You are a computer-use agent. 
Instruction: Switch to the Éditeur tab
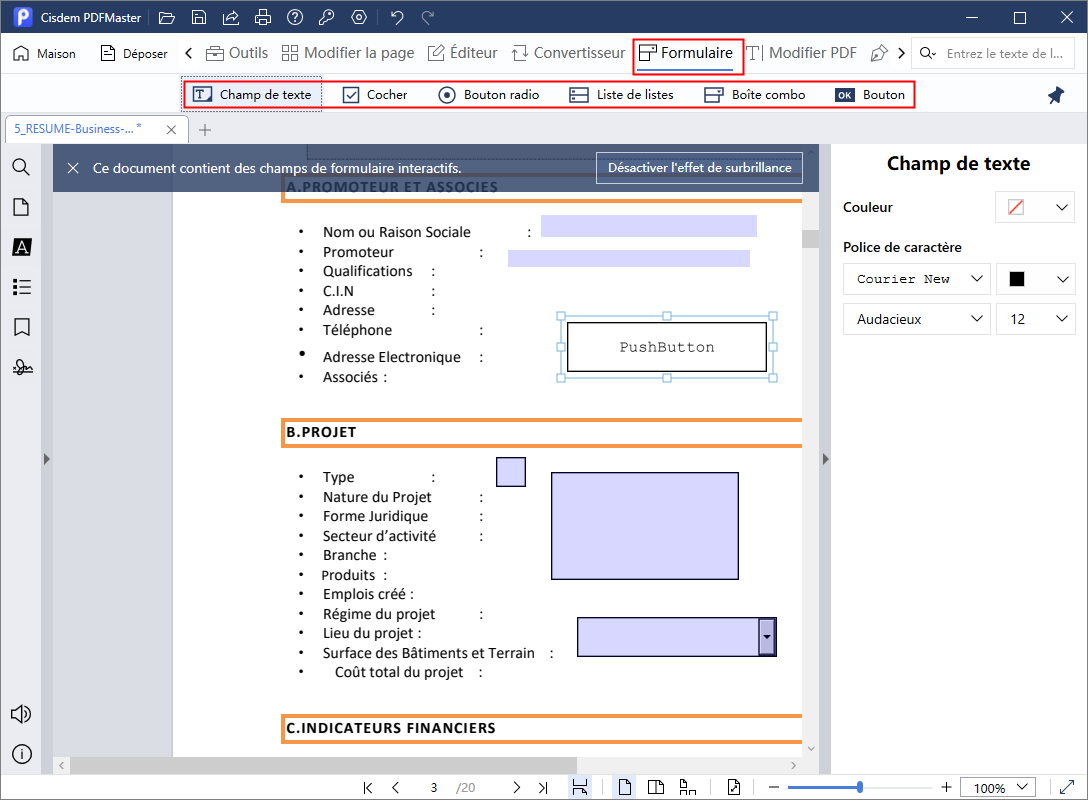(462, 53)
